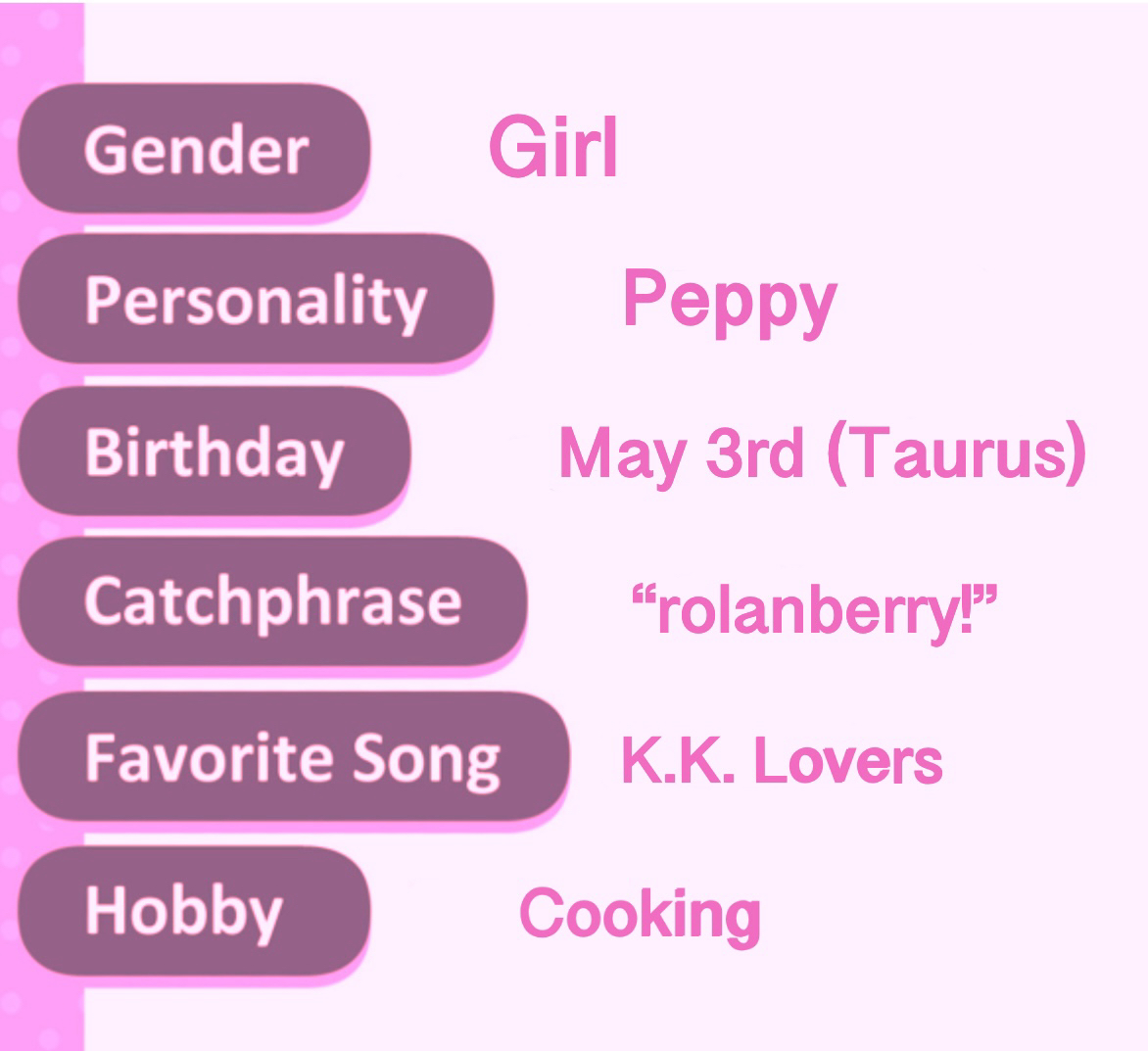Image resolution: width=1148 pixels, height=1051 pixels.
Task: Click the Birthday label pill
Action: pos(214,452)
